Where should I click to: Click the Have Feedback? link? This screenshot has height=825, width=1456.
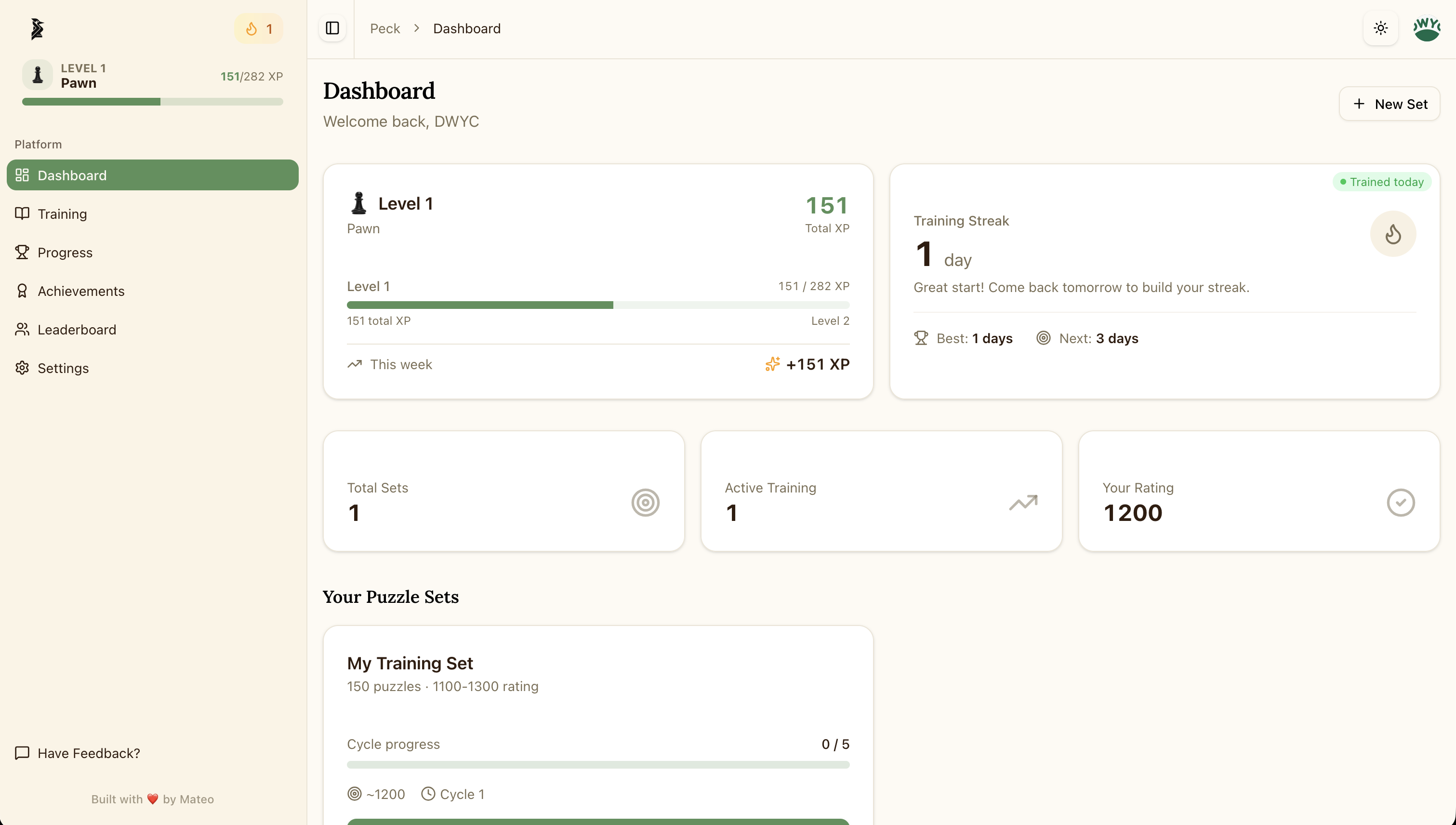88,753
